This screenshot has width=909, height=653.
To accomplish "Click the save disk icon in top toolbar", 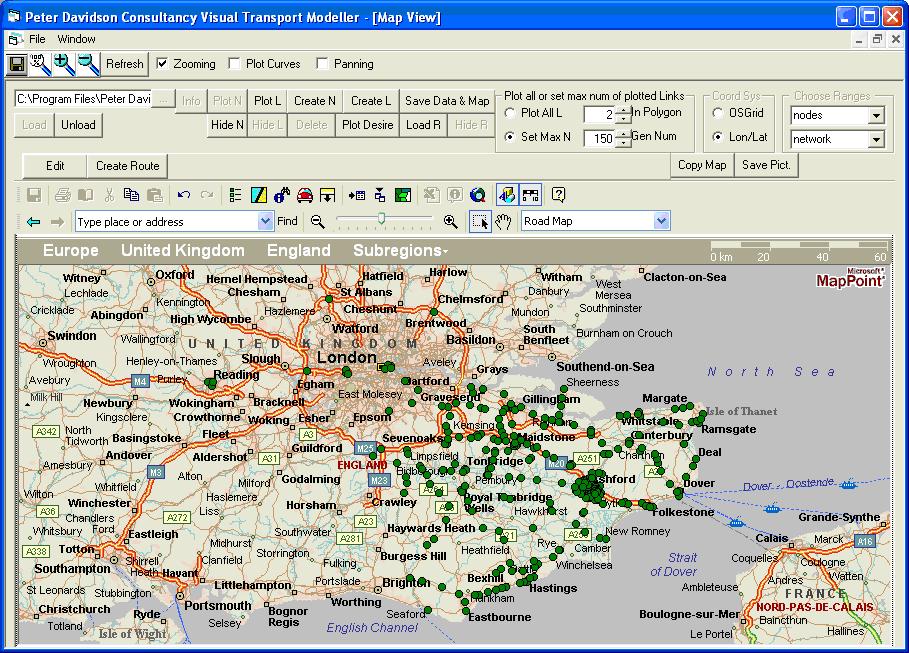I will coord(17,64).
